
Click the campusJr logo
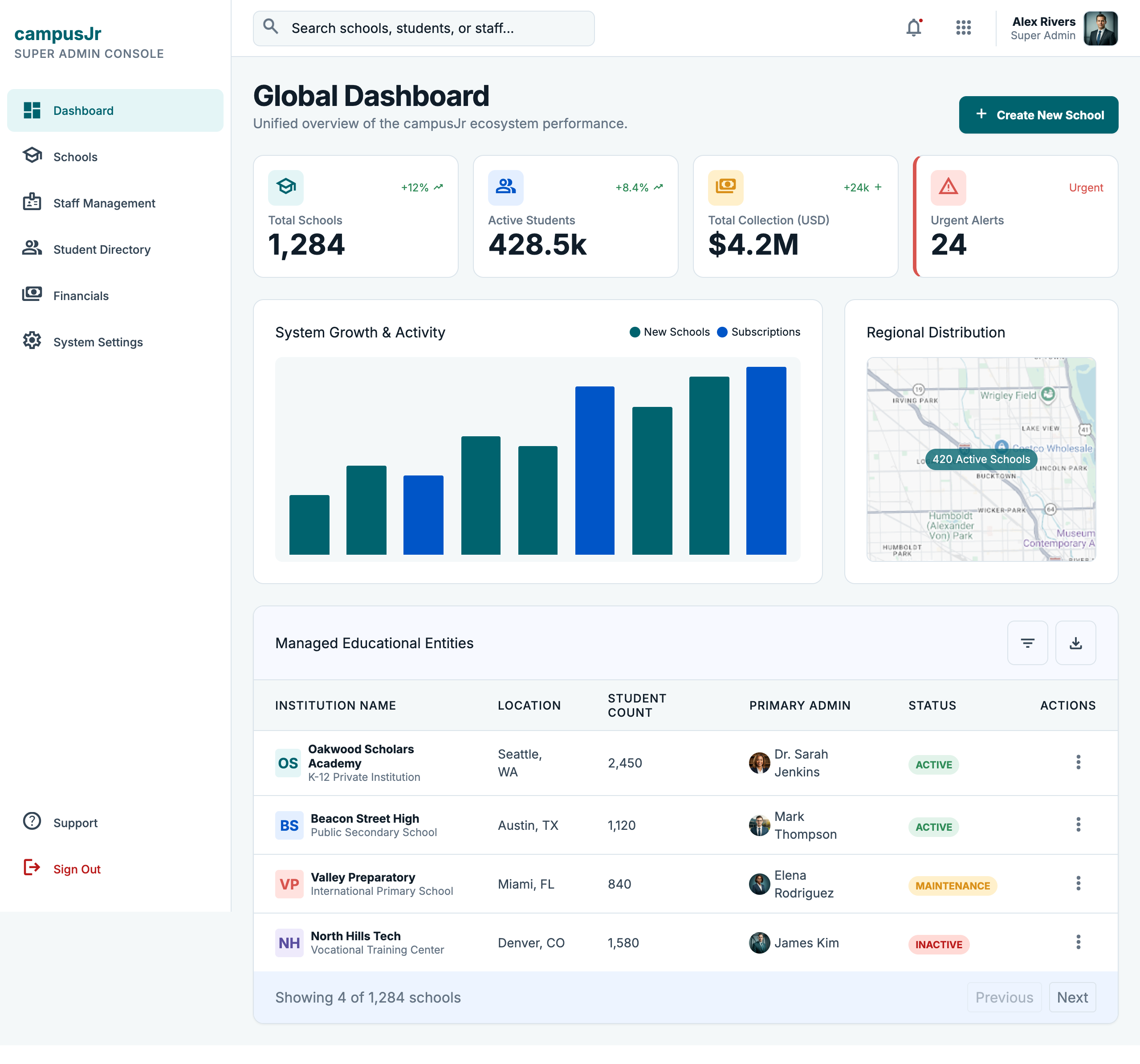[57, 34]
